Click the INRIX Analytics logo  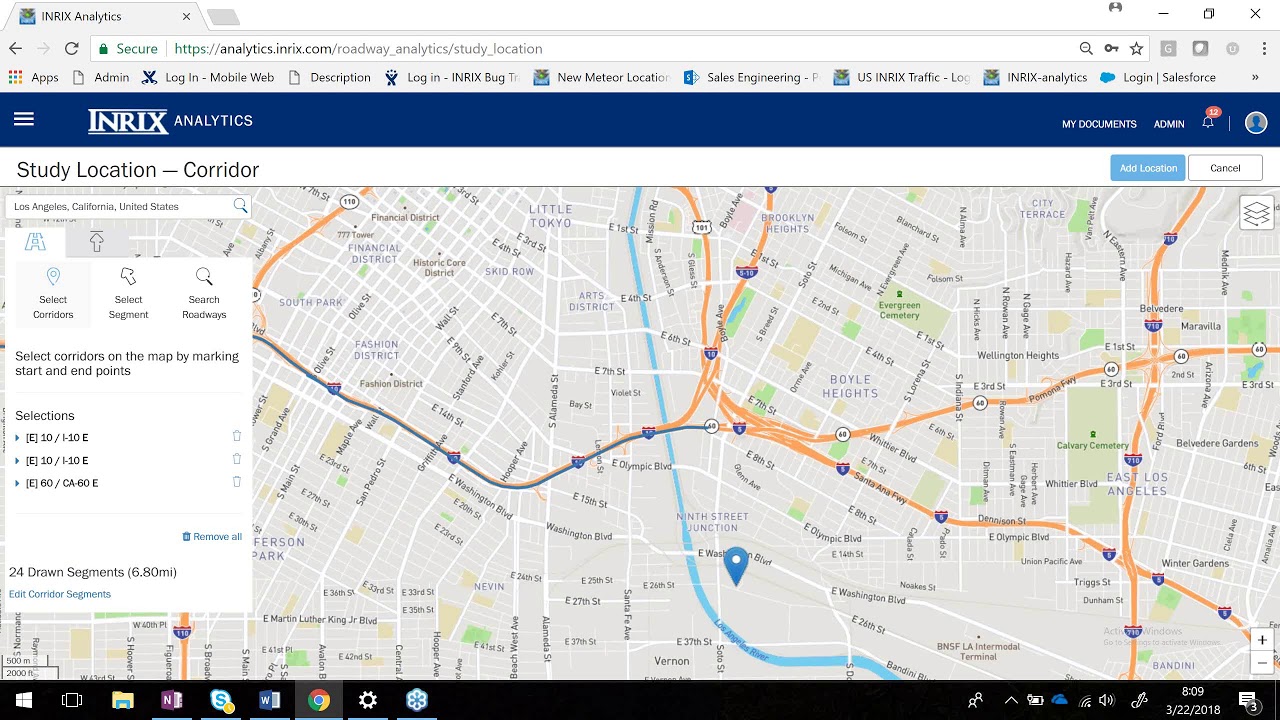pyautogui.click(x=170, y=121)
